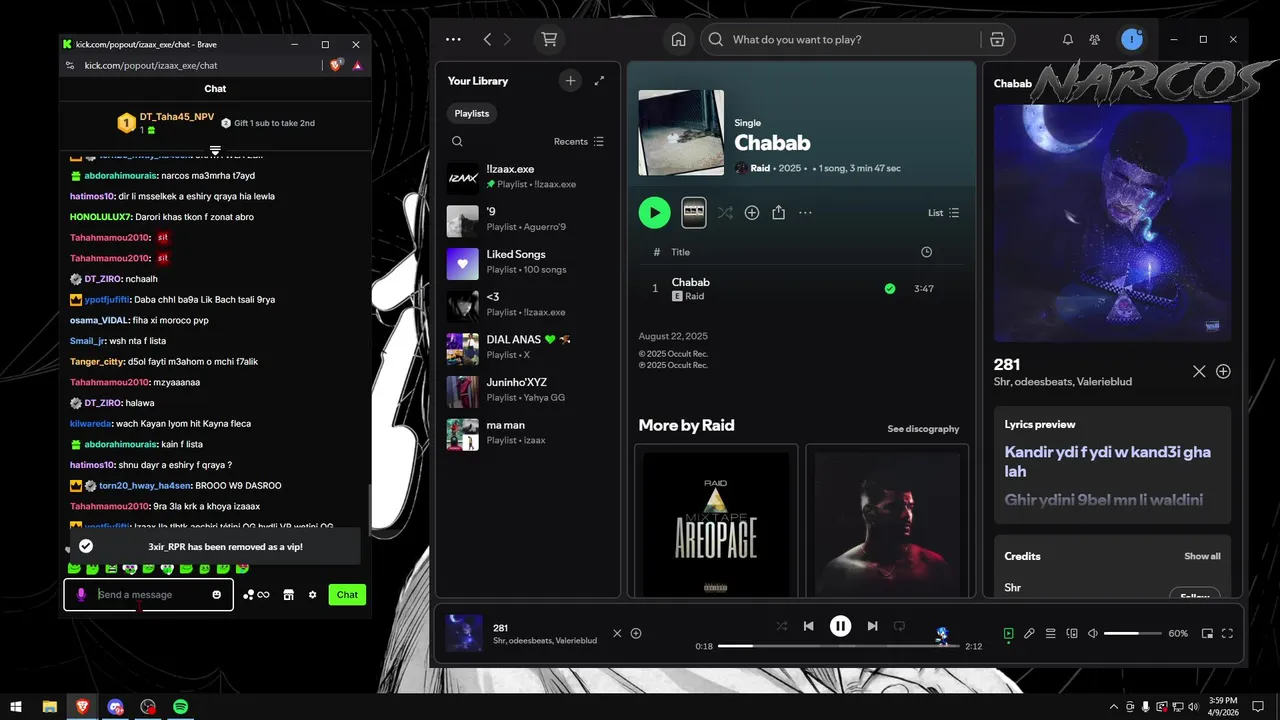Open the Areopage mixtape thumbnail
The width and height of the screenshot is (1280, 720).
[x=715, y=524]
